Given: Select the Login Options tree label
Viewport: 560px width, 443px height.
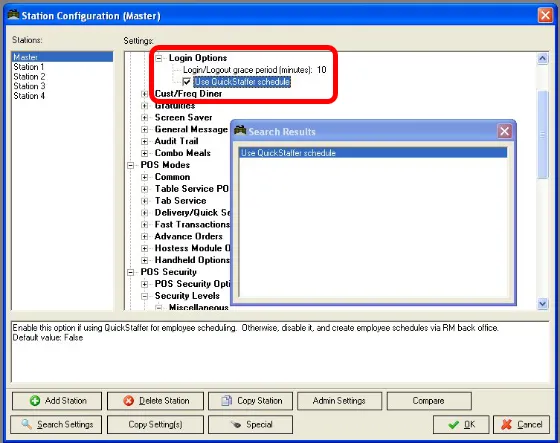Looking at the screenshot, I should [198, 58].
